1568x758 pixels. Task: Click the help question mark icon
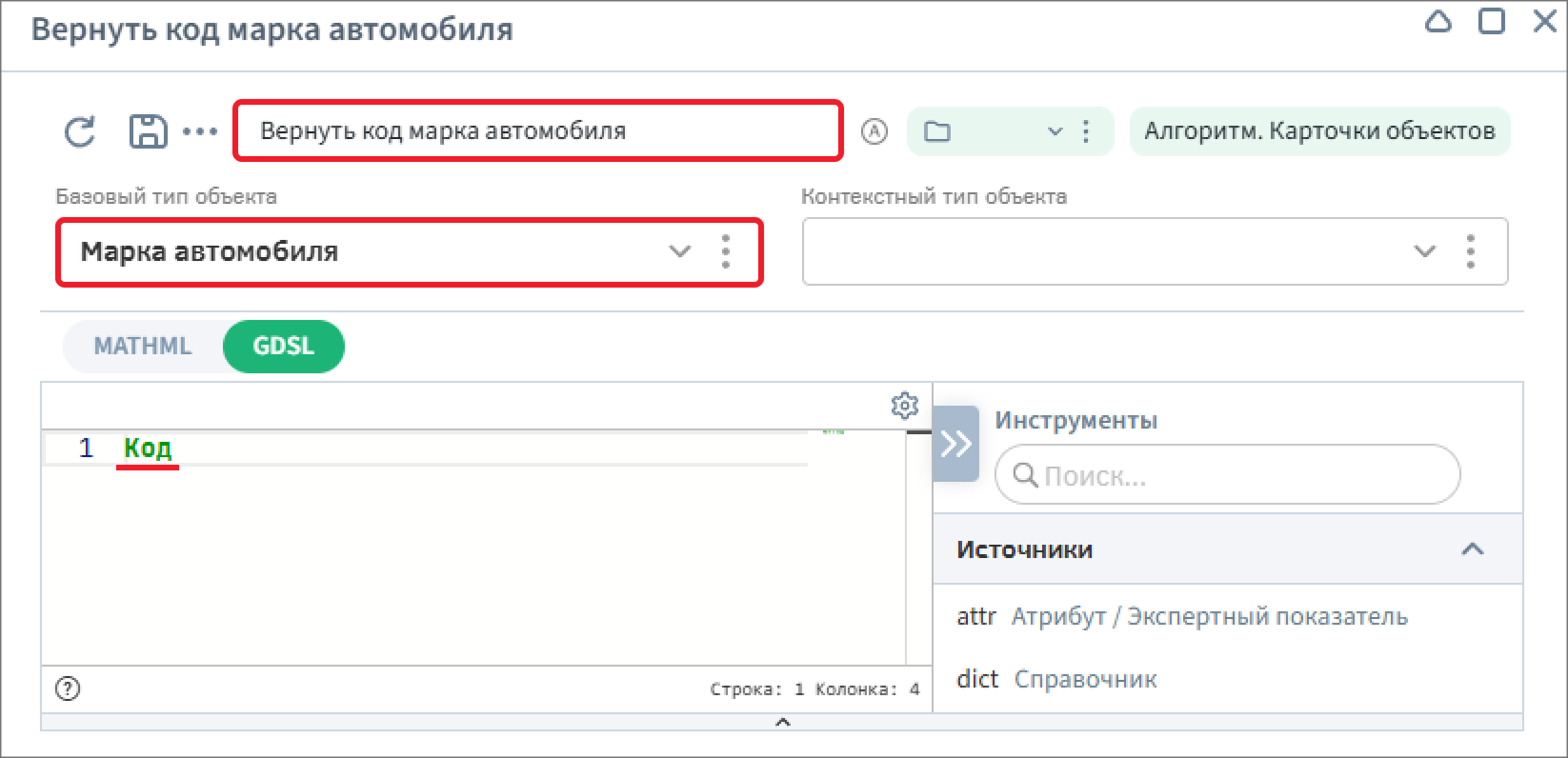pos(68,688)
